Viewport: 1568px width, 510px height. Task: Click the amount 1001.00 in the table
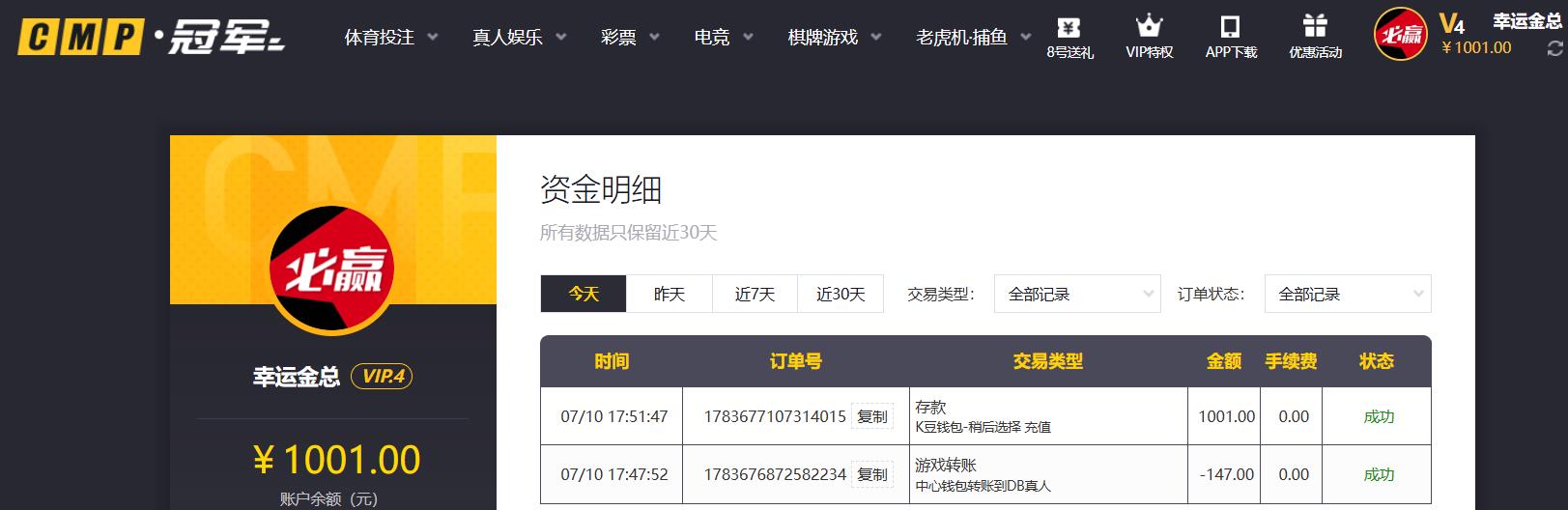(x=1227, y=416)
